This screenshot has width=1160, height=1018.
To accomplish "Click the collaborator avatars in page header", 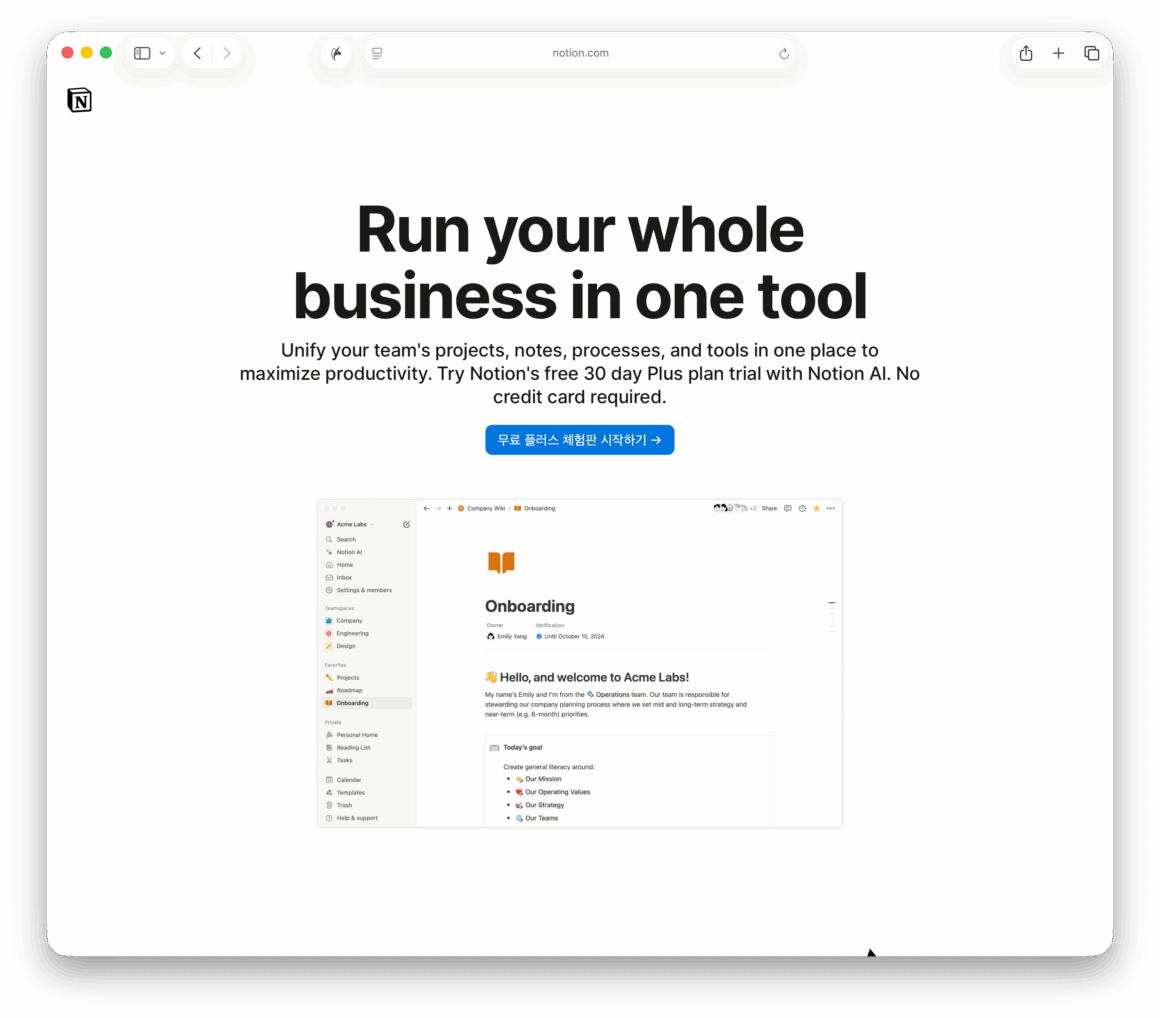I will [730, 508].
